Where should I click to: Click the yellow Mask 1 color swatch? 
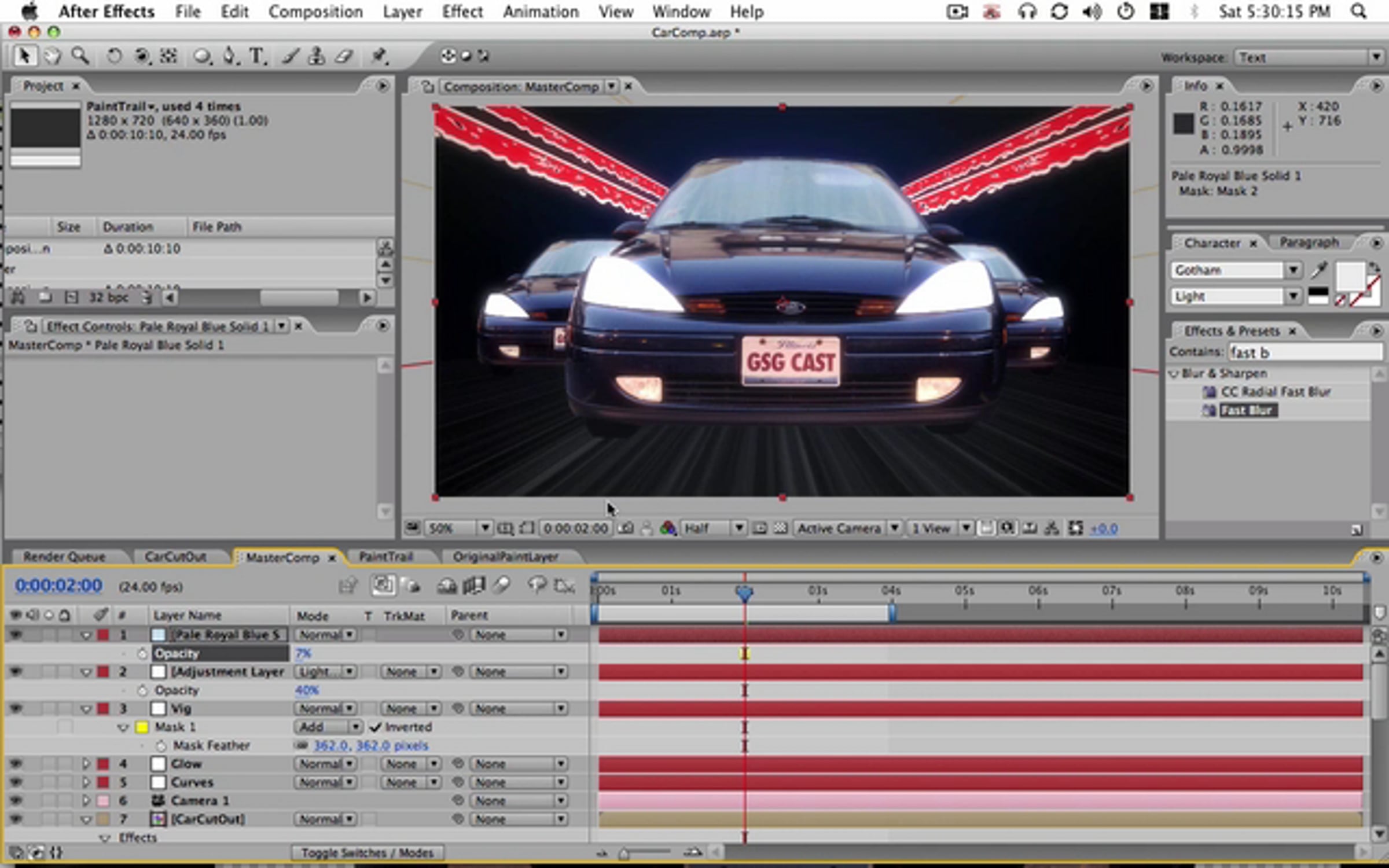click(142, 727)
